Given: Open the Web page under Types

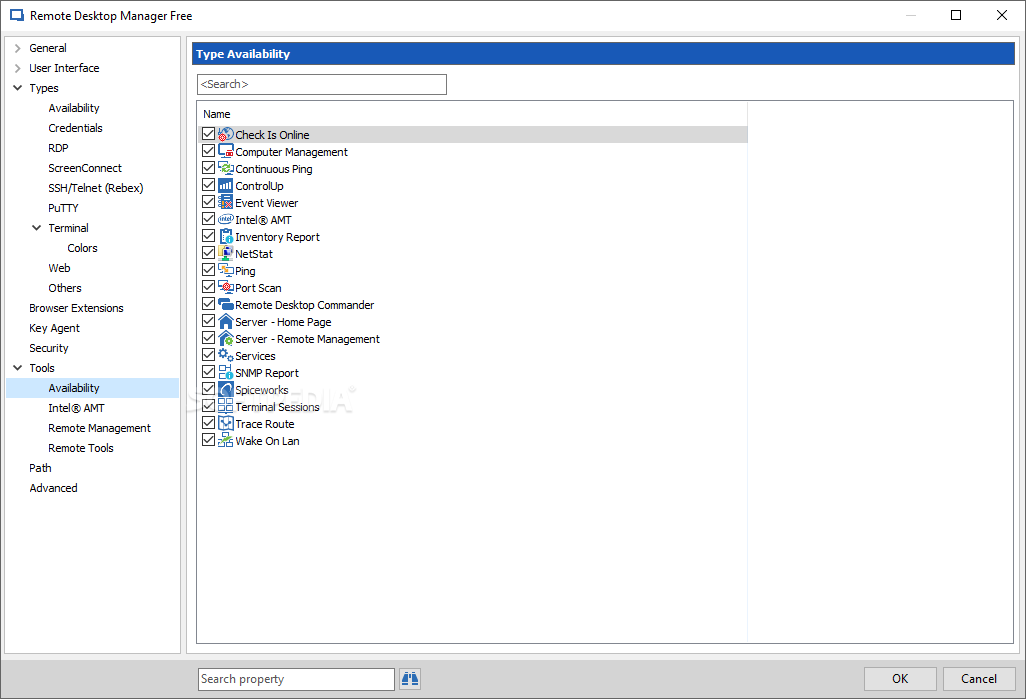Looking at the screenshot, I should pyautogui.click(x=60, y=268).
